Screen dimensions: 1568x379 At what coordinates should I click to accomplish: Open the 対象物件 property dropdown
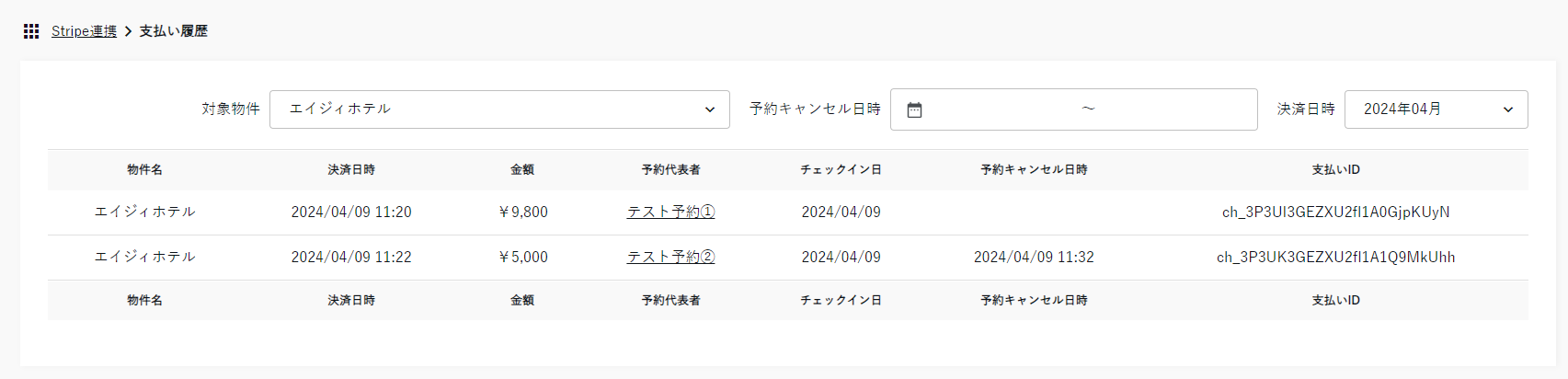[499, 109]
